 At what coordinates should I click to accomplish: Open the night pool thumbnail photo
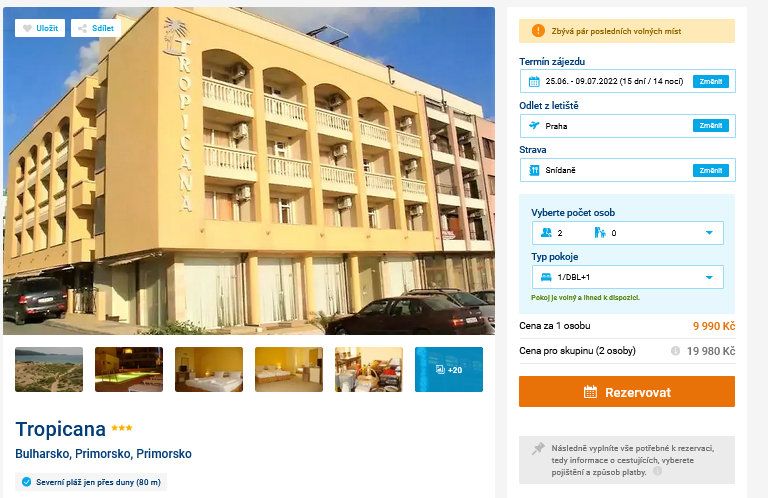[x=129, y=370]
